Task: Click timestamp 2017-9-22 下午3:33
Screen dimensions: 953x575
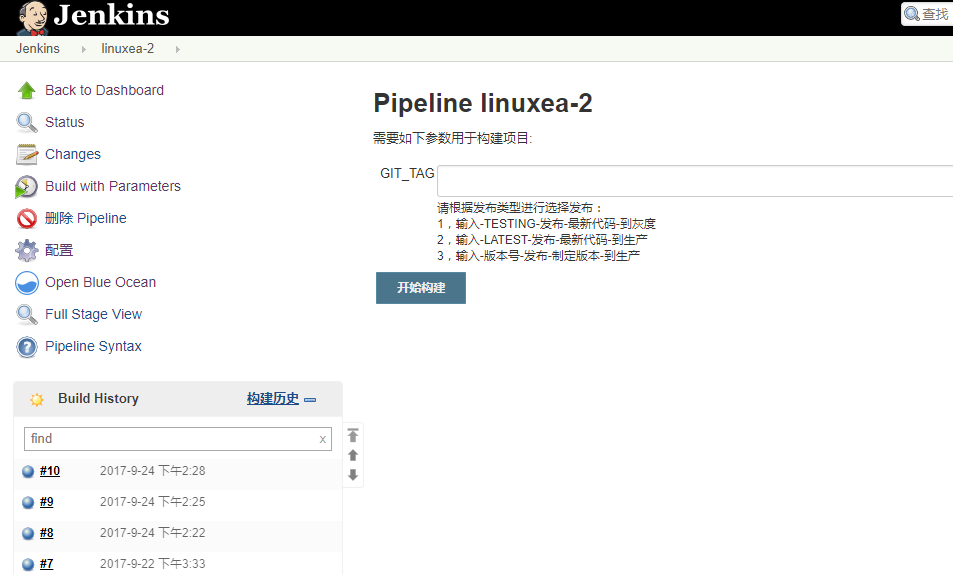Action: pos(153,564)
